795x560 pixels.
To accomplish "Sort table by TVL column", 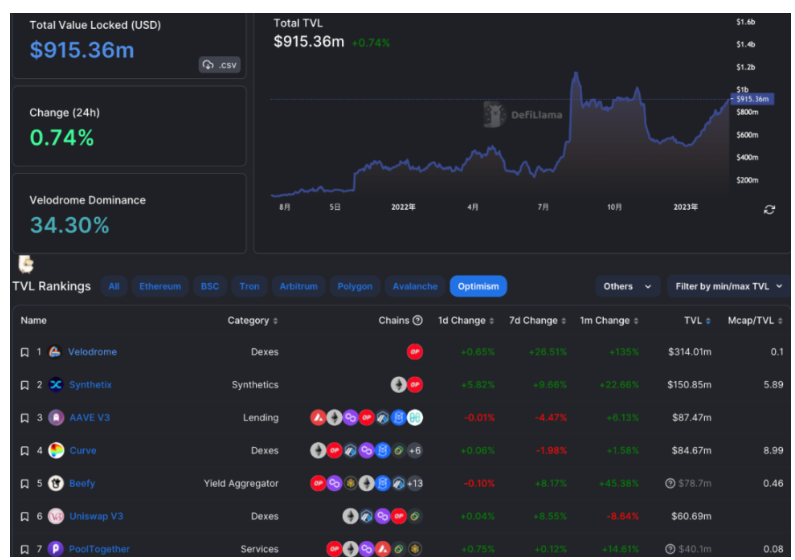I will click(x=697, y=321).
